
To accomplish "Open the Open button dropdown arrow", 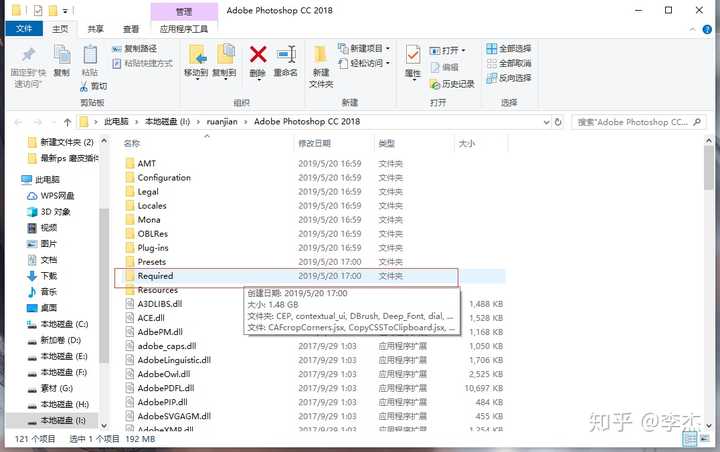I will [x=463, y=50].
